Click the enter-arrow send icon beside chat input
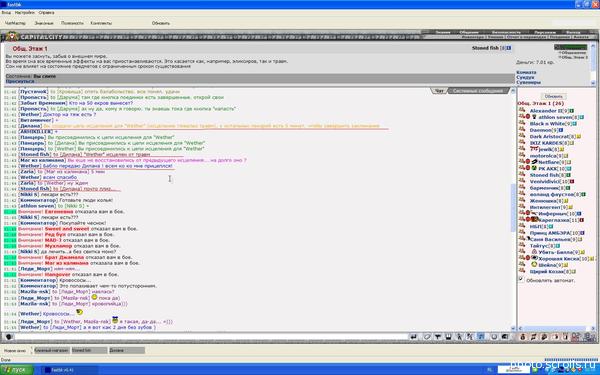This screenshot has height=375, width=600. tap(414, 337)
